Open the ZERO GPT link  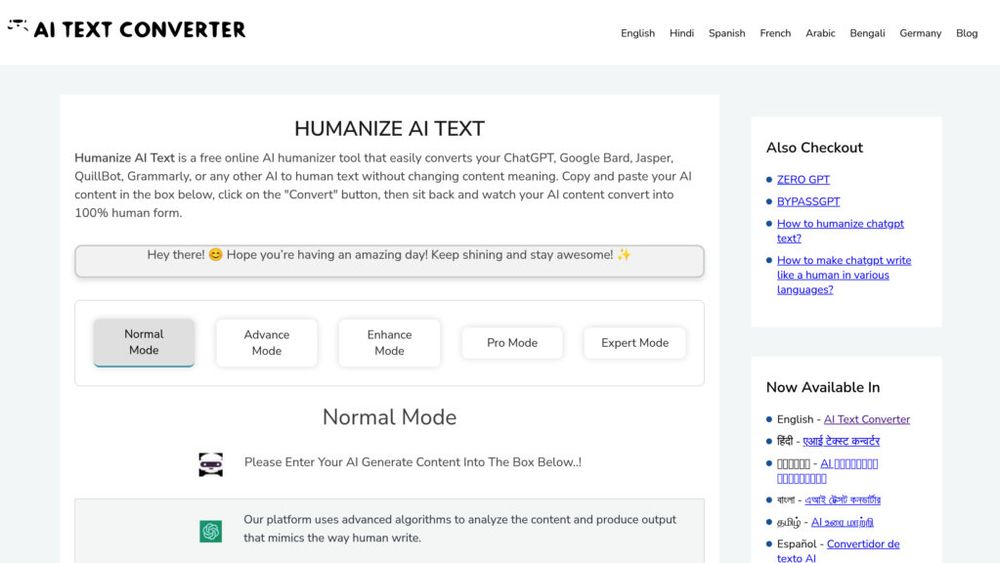click(803, 180)
